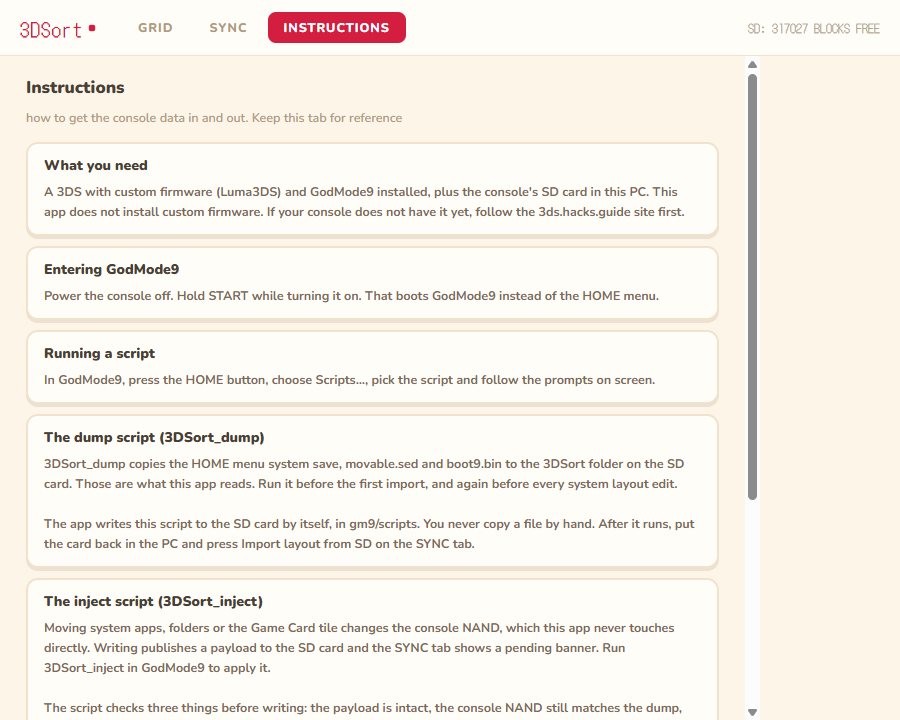Click the 'What you need' card heading
This screenshot has width=900, height=720.
point(96,165)
